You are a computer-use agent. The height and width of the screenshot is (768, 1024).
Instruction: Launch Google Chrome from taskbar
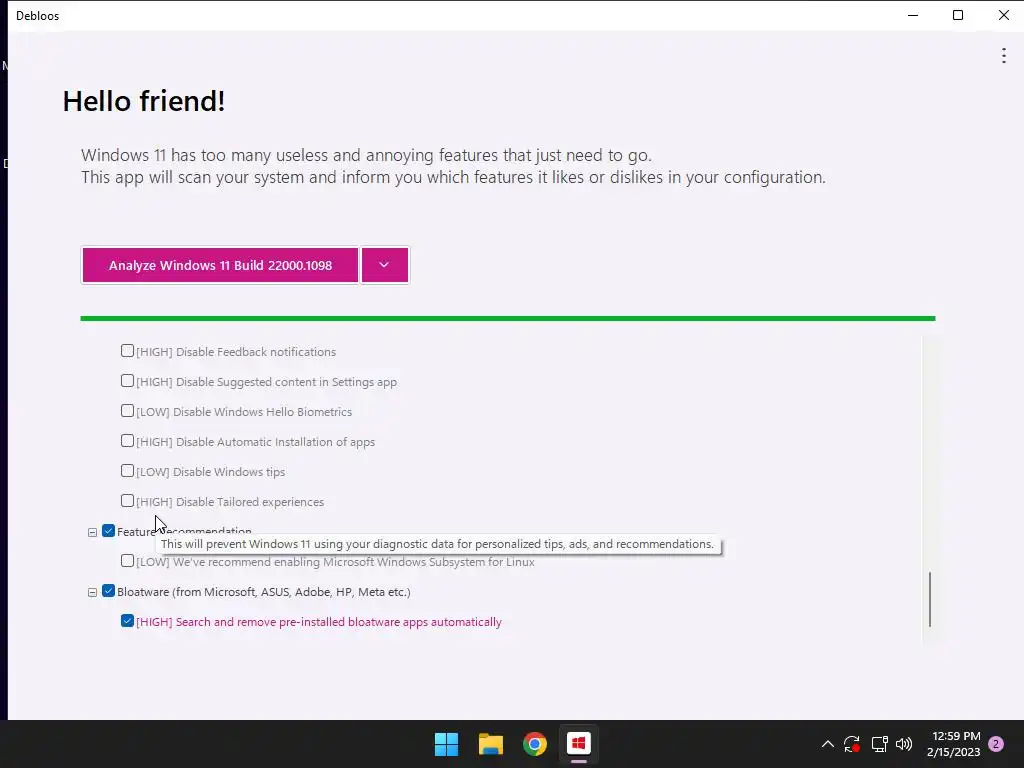click(534, 744)
